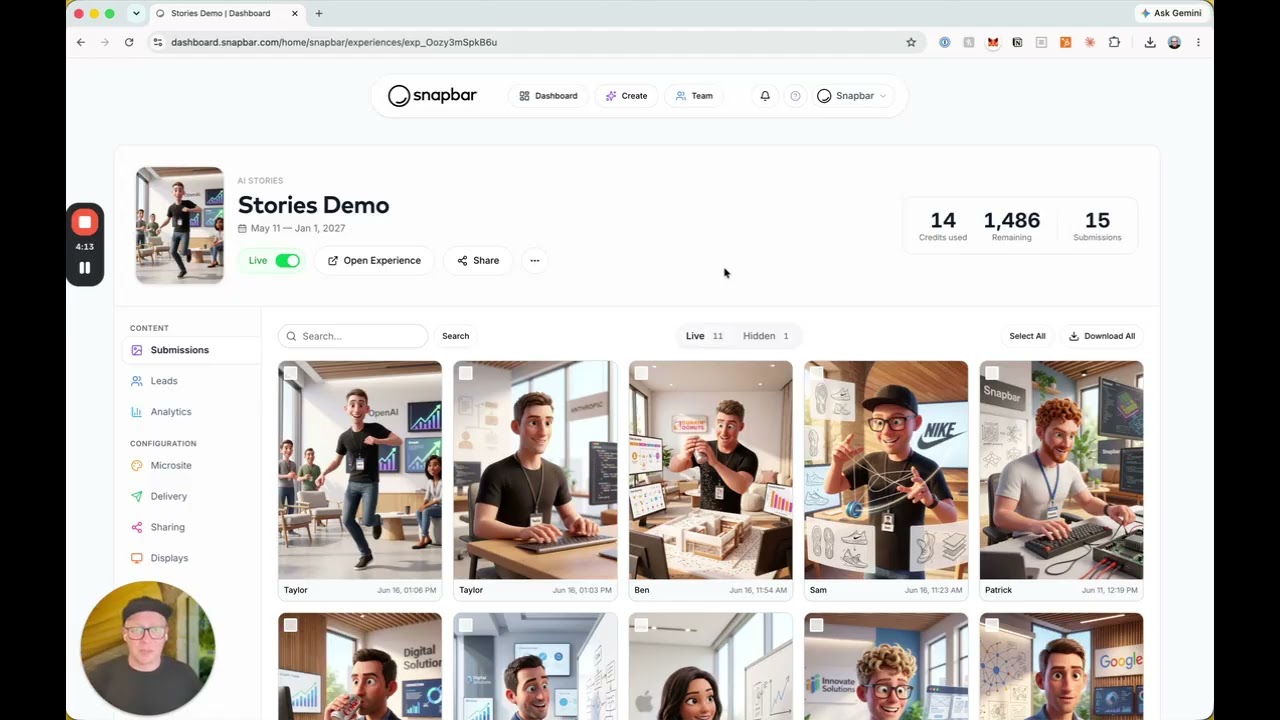Click the help circle icon in navbar
1280x720 pixels.
click(795, 96)
